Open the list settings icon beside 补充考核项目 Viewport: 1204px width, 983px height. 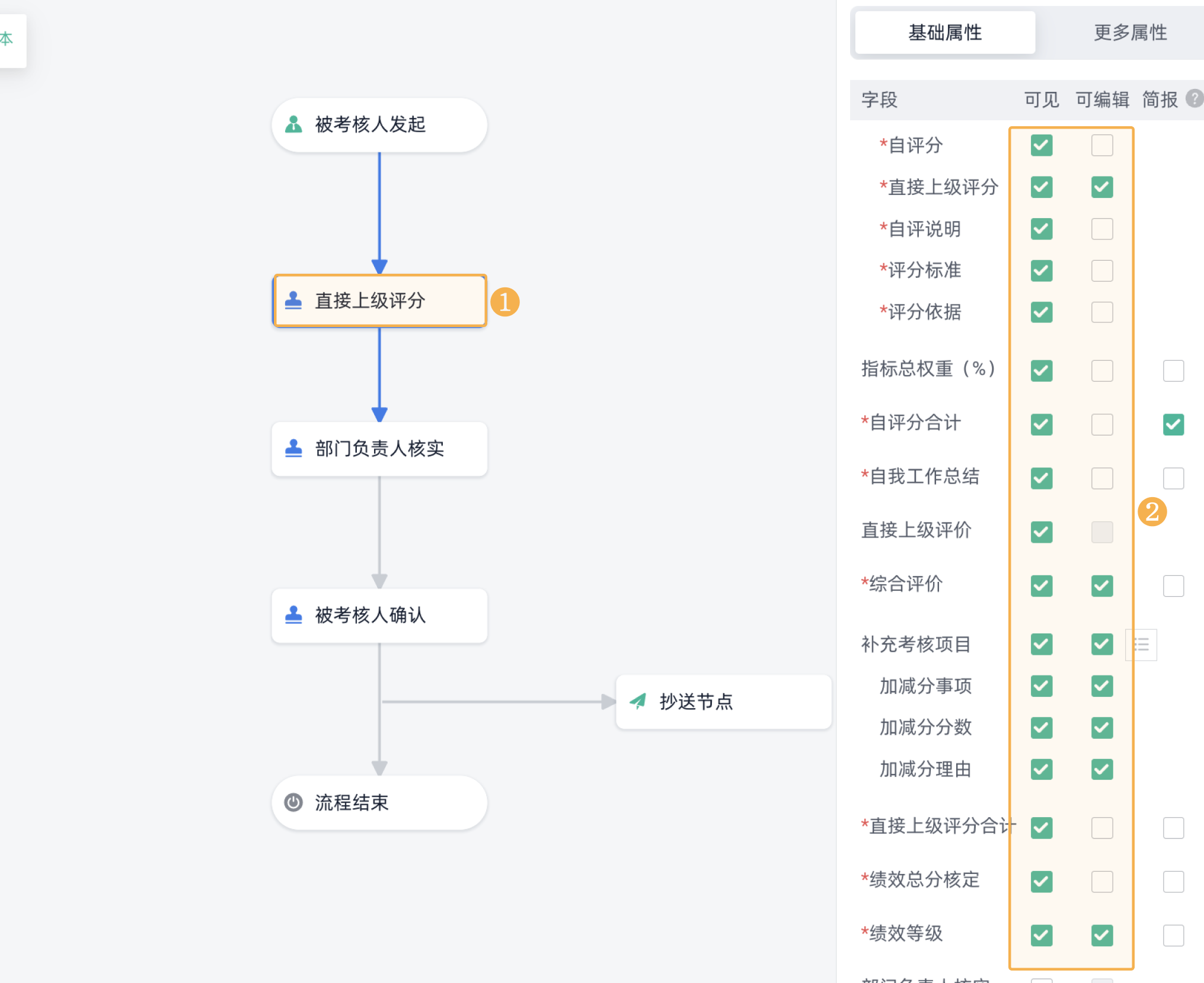tap(1141, 645)
